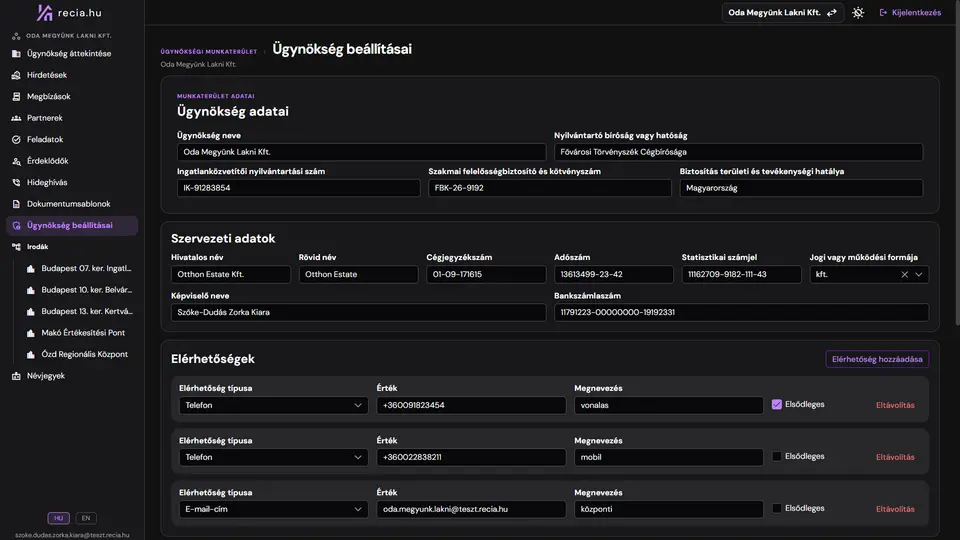
Task: Open Hideghívás phone icon in sidebar
Action: click(16, 182)
